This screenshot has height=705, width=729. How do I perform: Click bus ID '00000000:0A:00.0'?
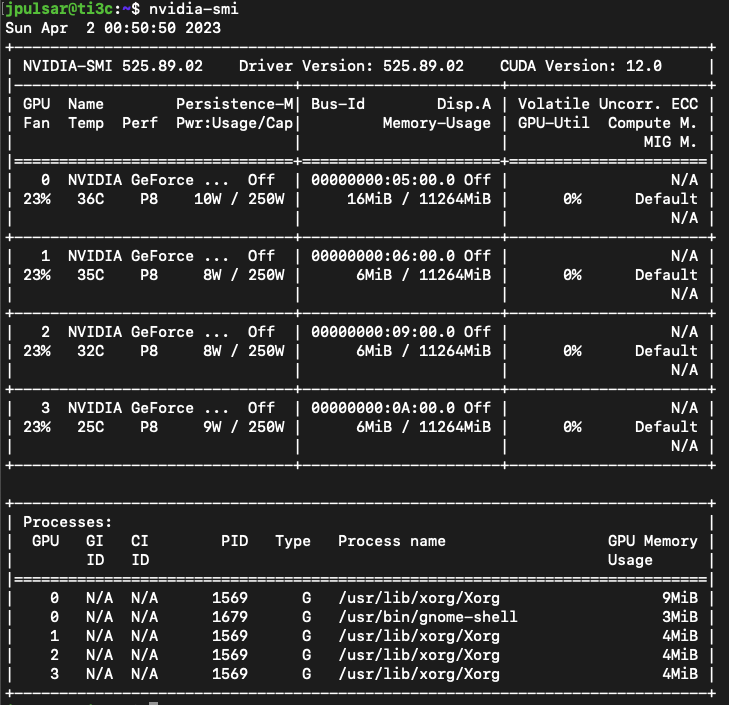pos(383,408)
